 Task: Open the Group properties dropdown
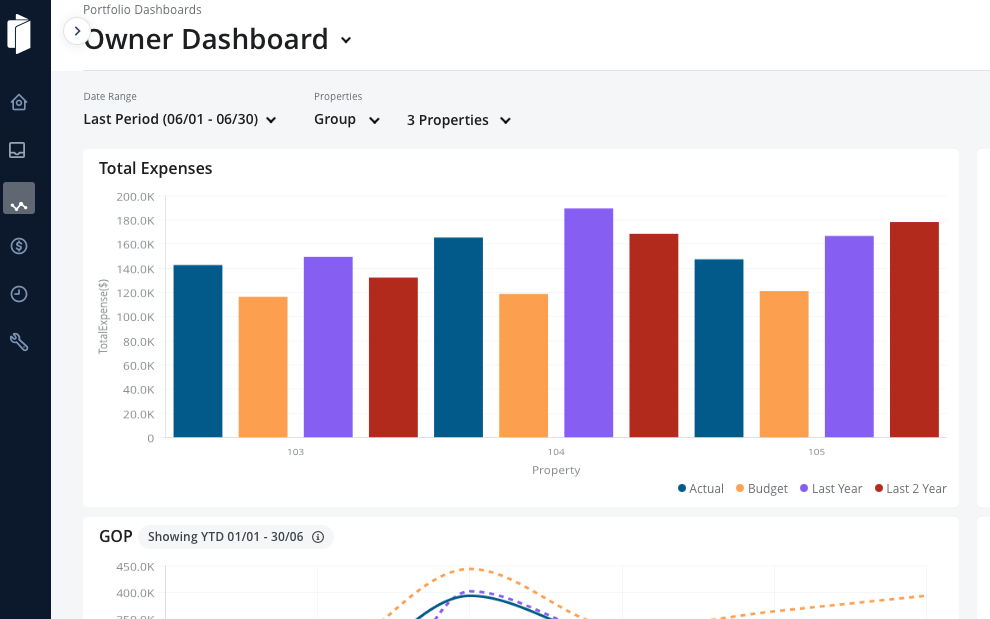347,119
